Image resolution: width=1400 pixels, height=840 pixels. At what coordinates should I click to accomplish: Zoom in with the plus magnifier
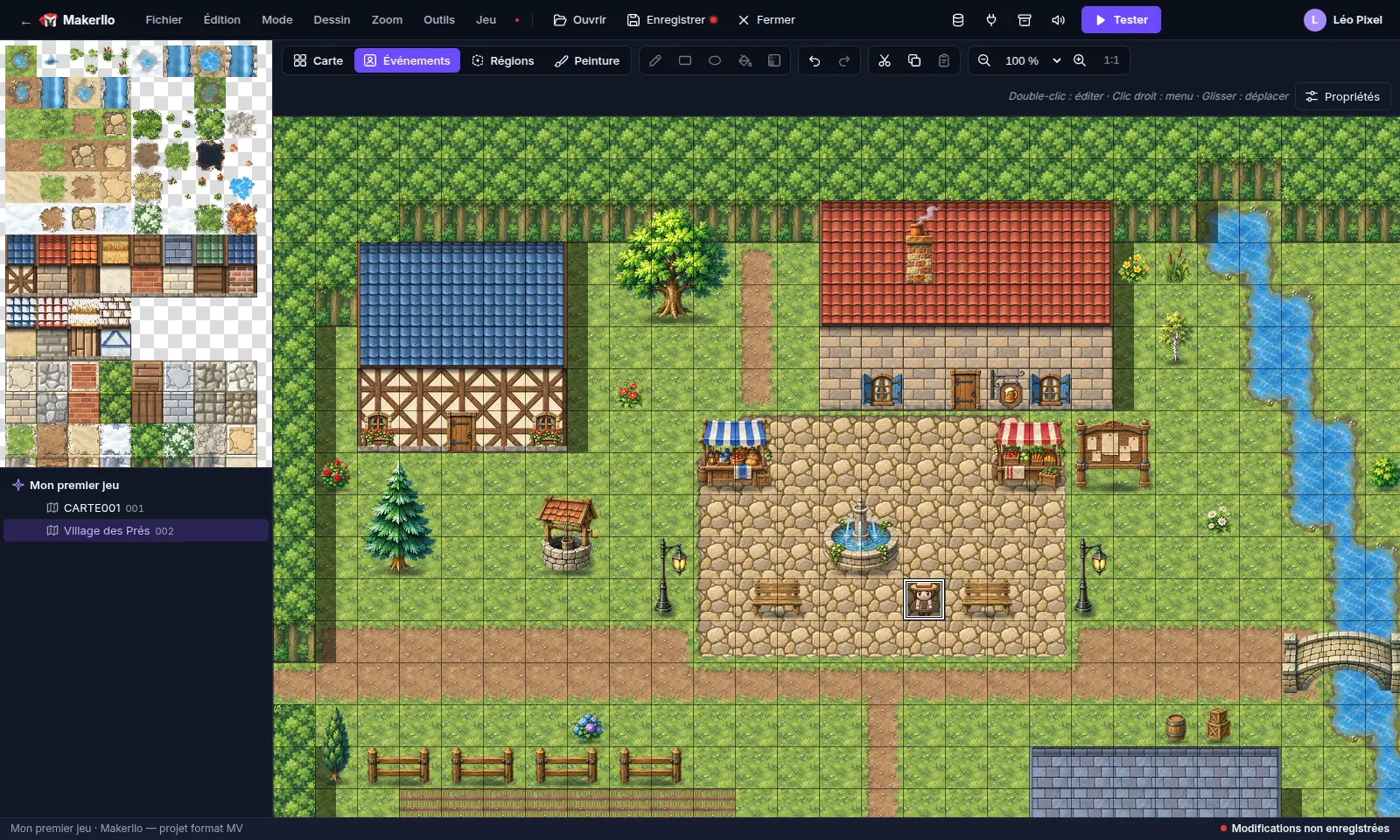click(1080, 60)
